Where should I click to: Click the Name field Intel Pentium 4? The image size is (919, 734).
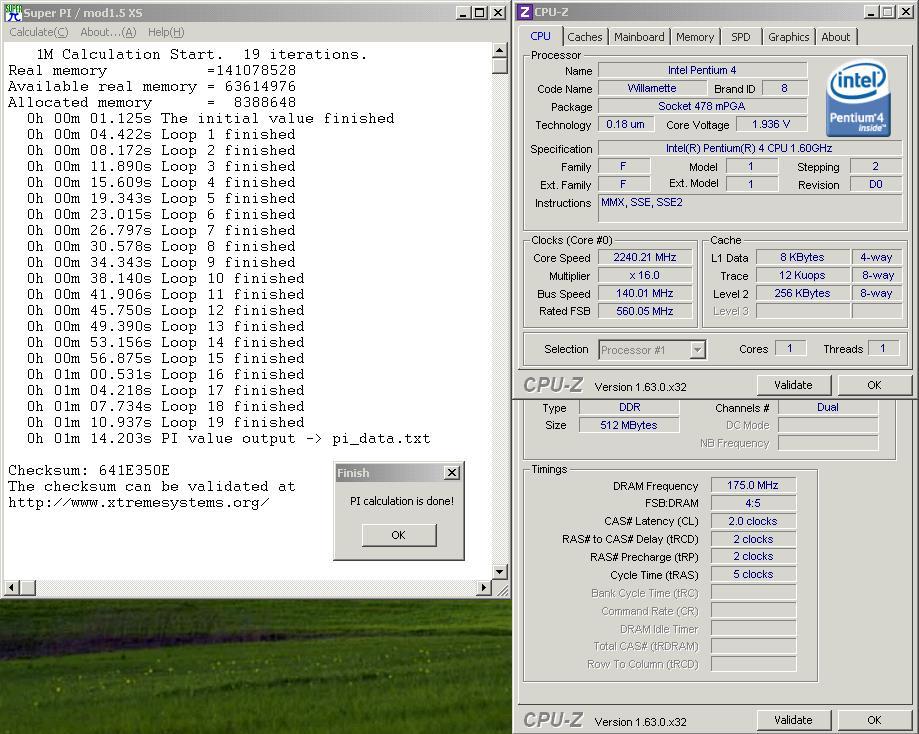[702, 70]
